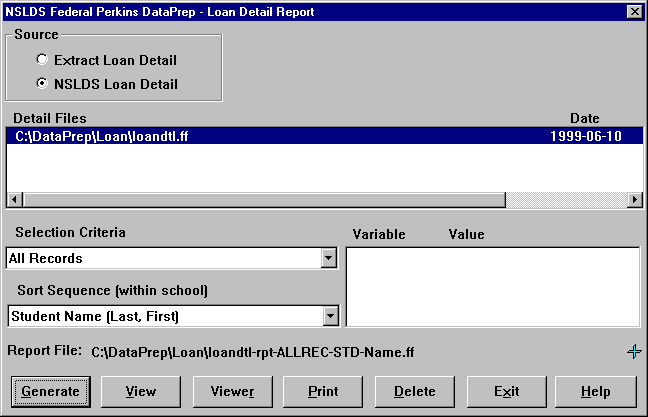Click the right arrow of the Detail Files scrollbar
Image resolution: width=648 pixels, height=417 pixels.
point(634,200)
